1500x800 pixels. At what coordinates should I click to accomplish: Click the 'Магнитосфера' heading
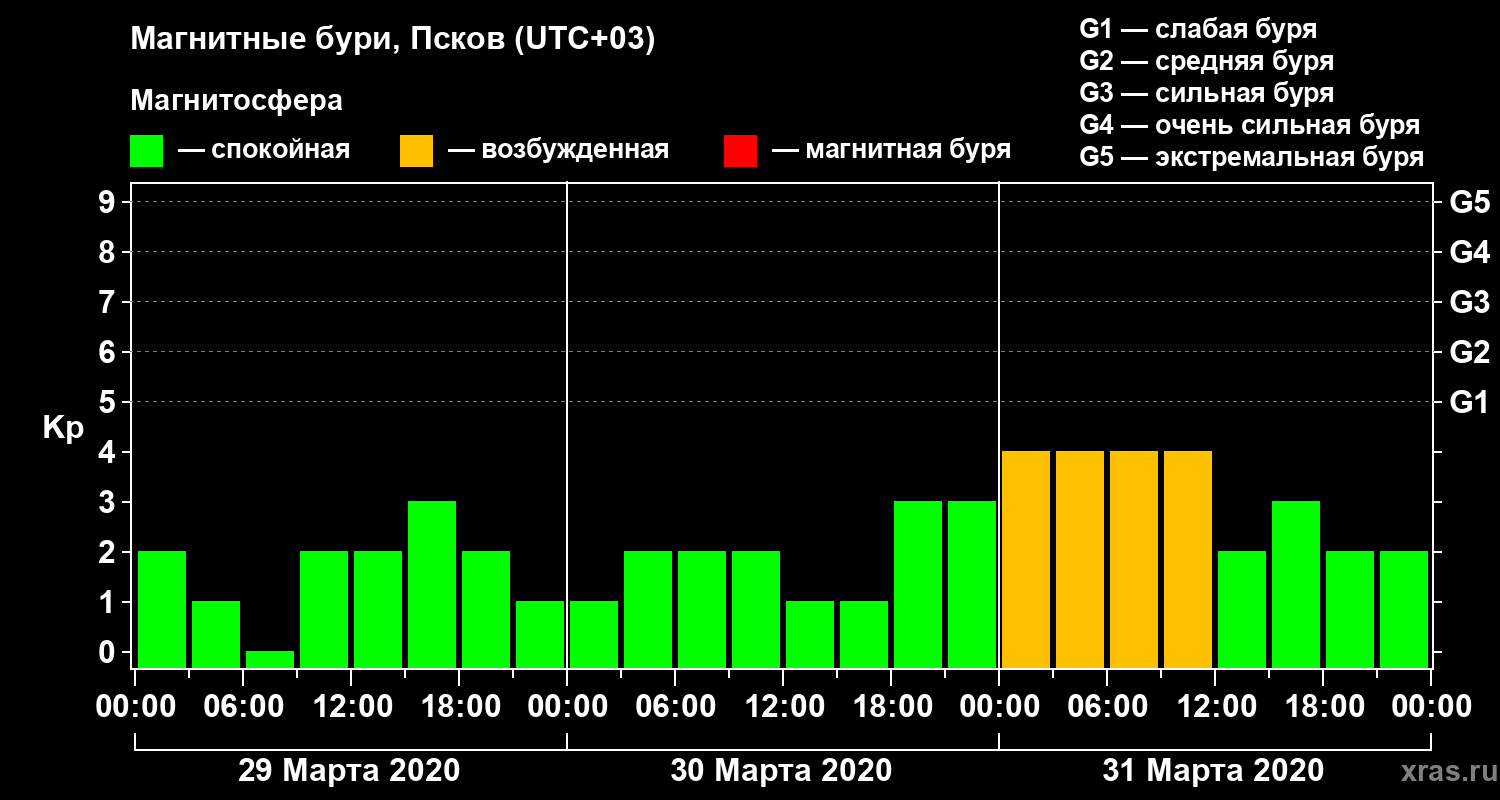point(236,101)
